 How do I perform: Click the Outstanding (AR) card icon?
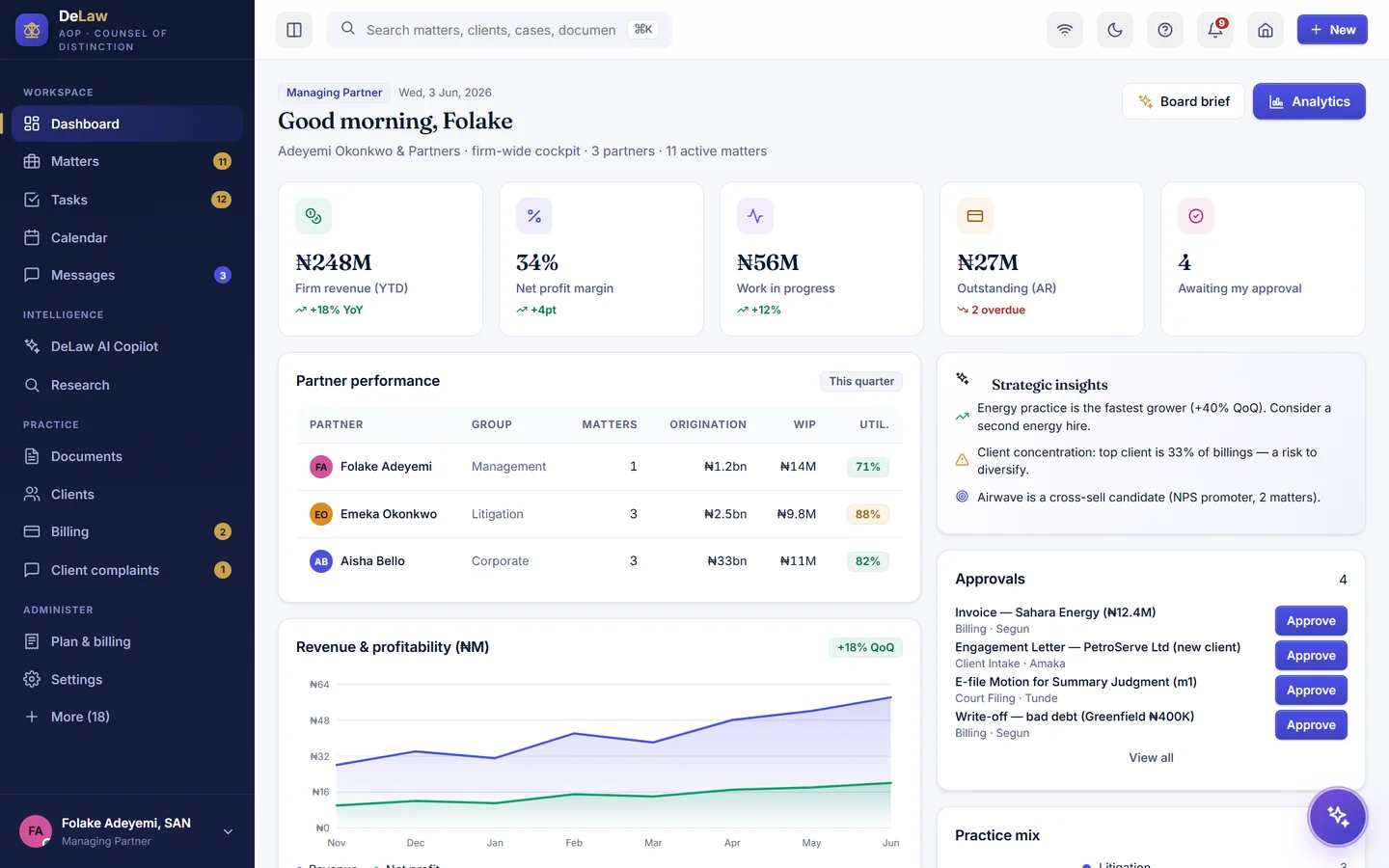coord(975,216)
